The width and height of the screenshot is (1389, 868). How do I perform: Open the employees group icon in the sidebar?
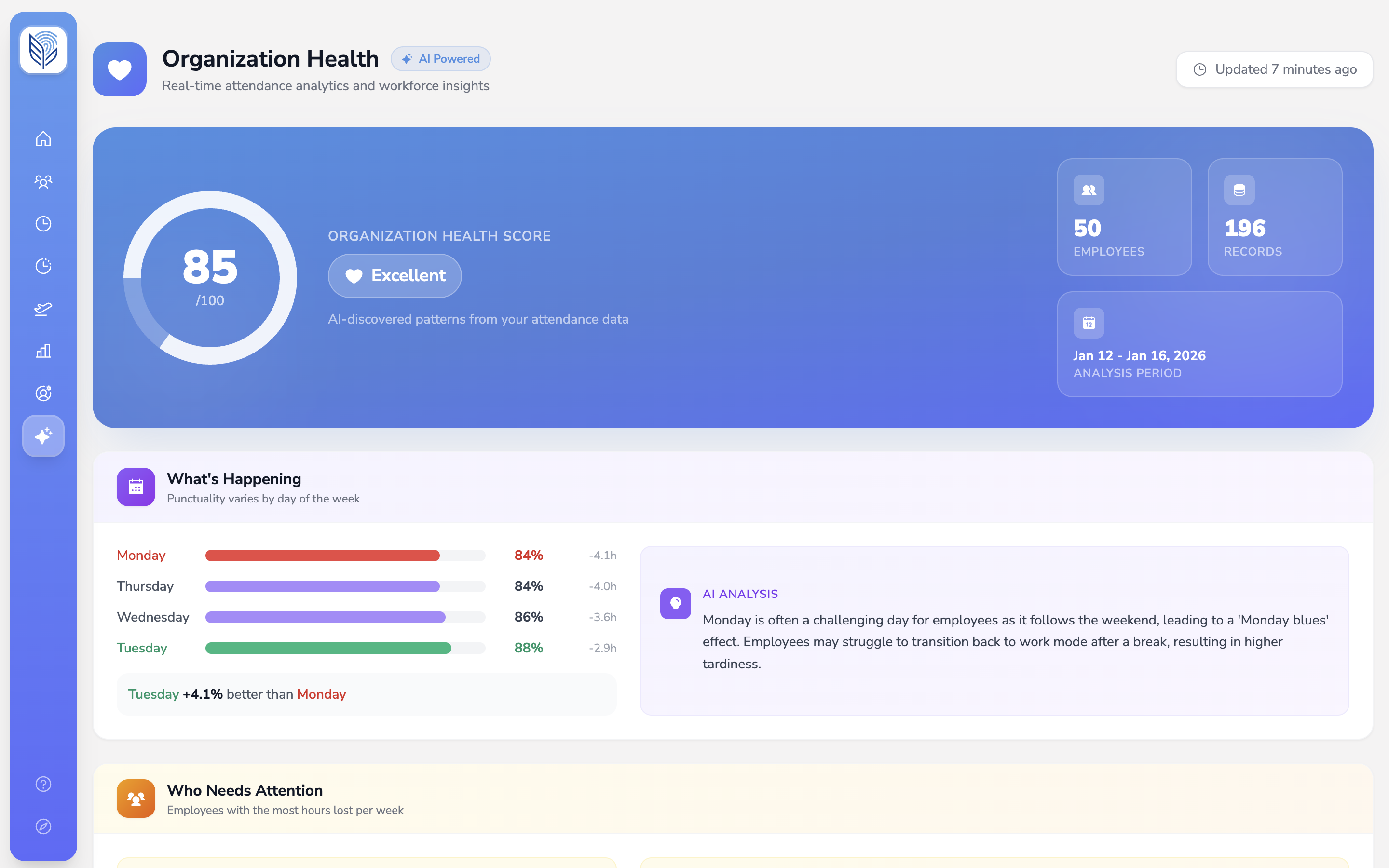[x=43, y=181]
